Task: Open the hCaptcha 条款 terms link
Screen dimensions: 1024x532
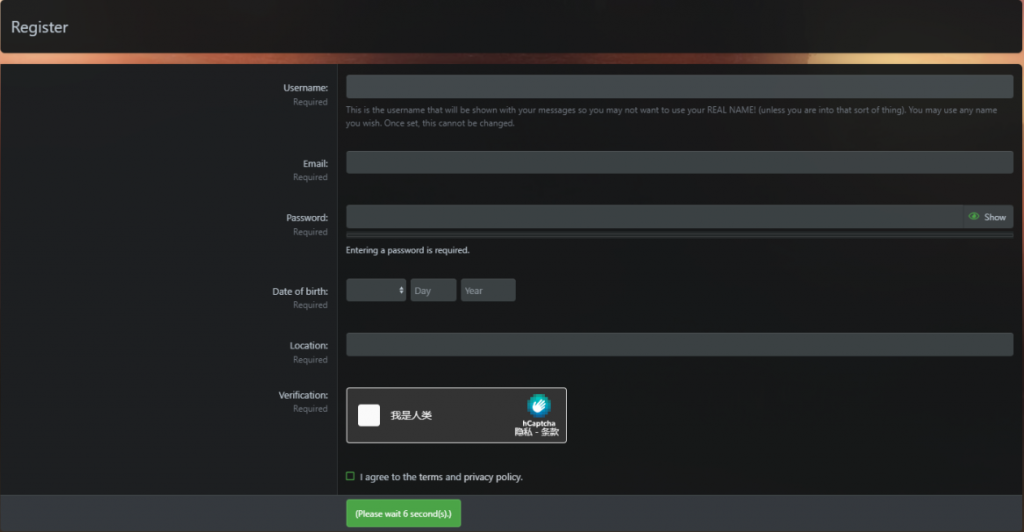Action: click(x=551, y=432)
